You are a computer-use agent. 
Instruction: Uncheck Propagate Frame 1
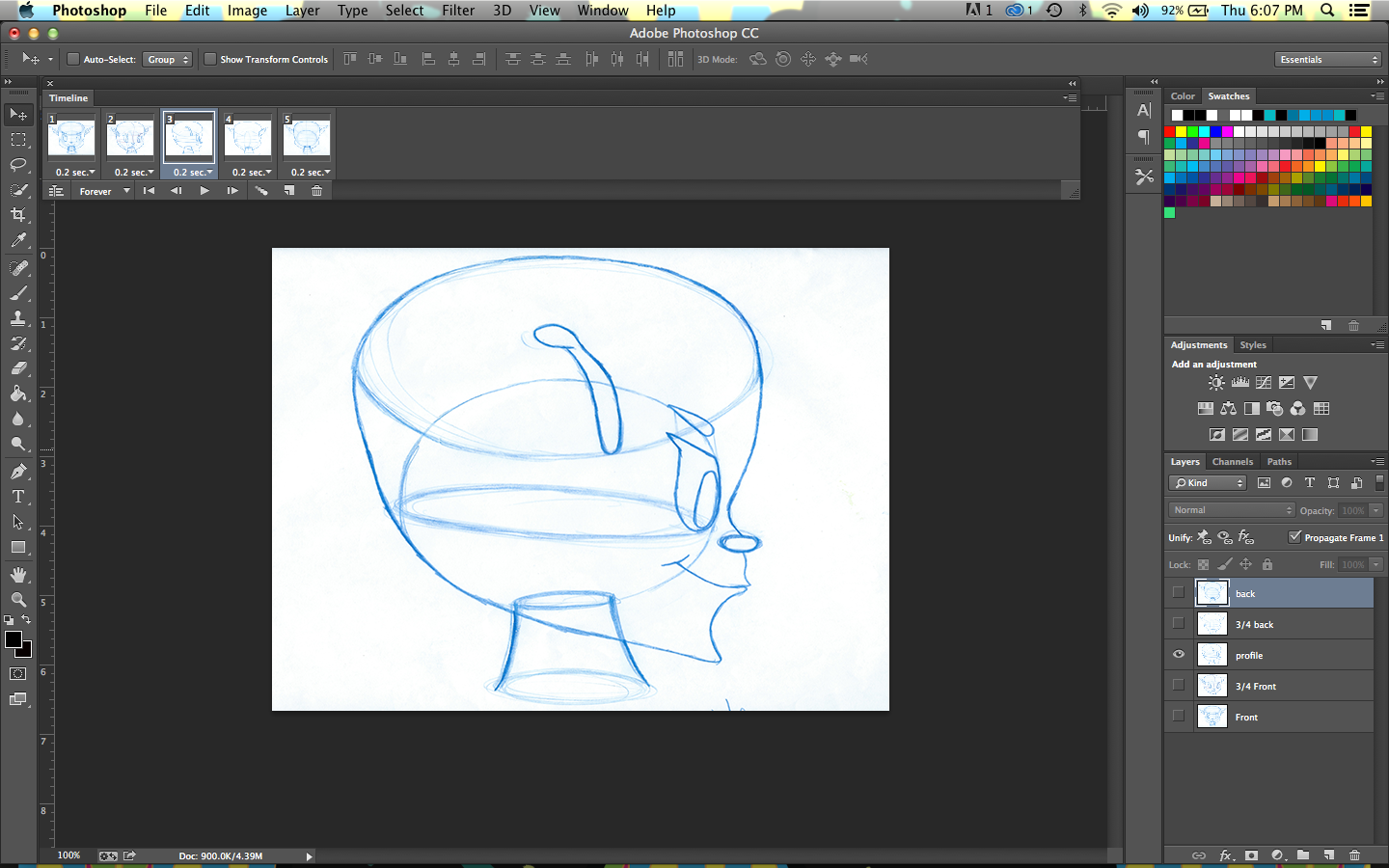pos(1295,537)
